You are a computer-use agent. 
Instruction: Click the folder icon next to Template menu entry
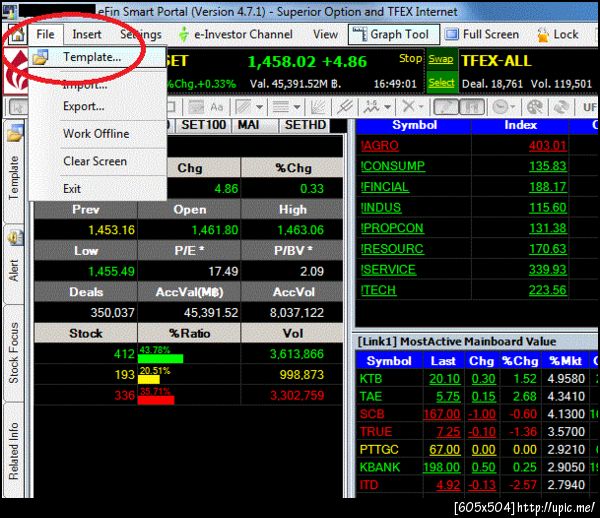tap(40, 57)
